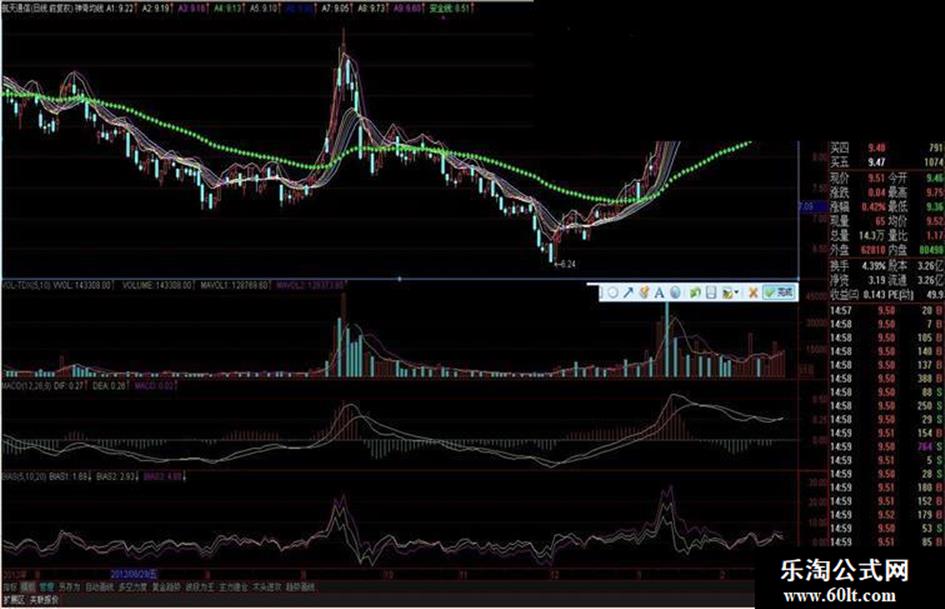Click the 买四 9.48 bid row

pos(887,148)
